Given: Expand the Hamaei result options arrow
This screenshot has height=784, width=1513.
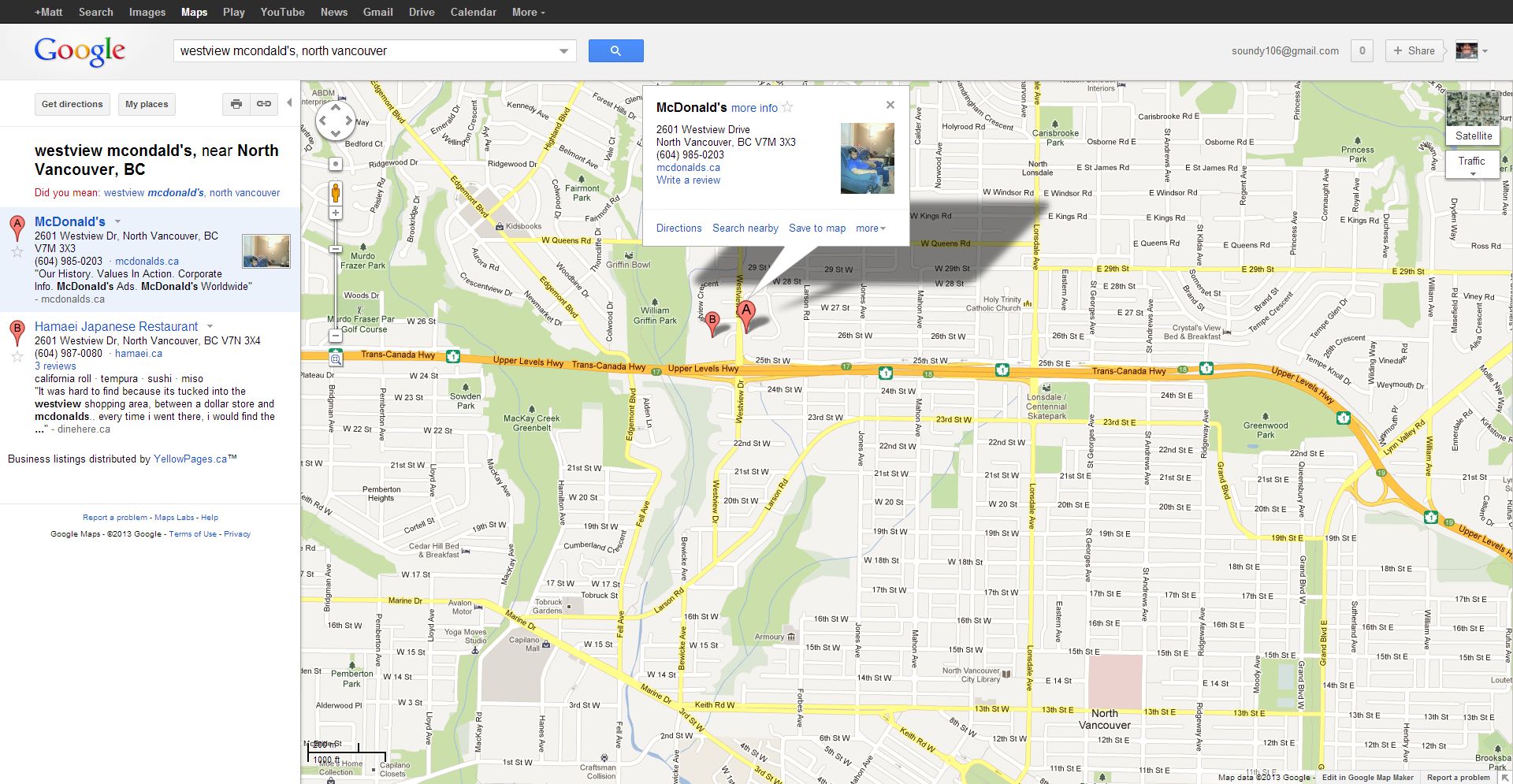Looking at the screenshot, I should (x=210, y=326).
